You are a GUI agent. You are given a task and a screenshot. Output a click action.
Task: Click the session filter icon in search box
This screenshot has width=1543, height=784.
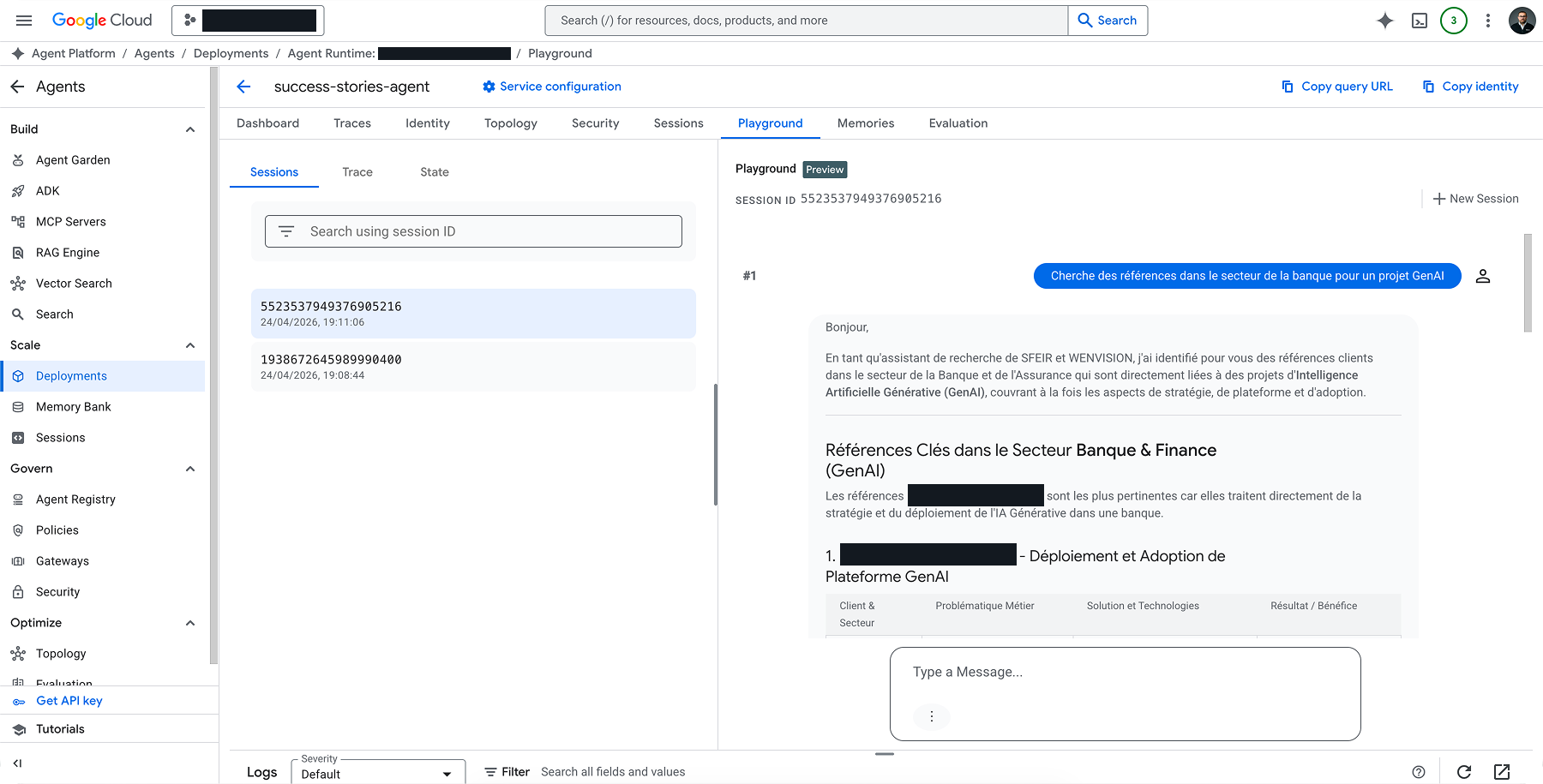click(286, 231)
